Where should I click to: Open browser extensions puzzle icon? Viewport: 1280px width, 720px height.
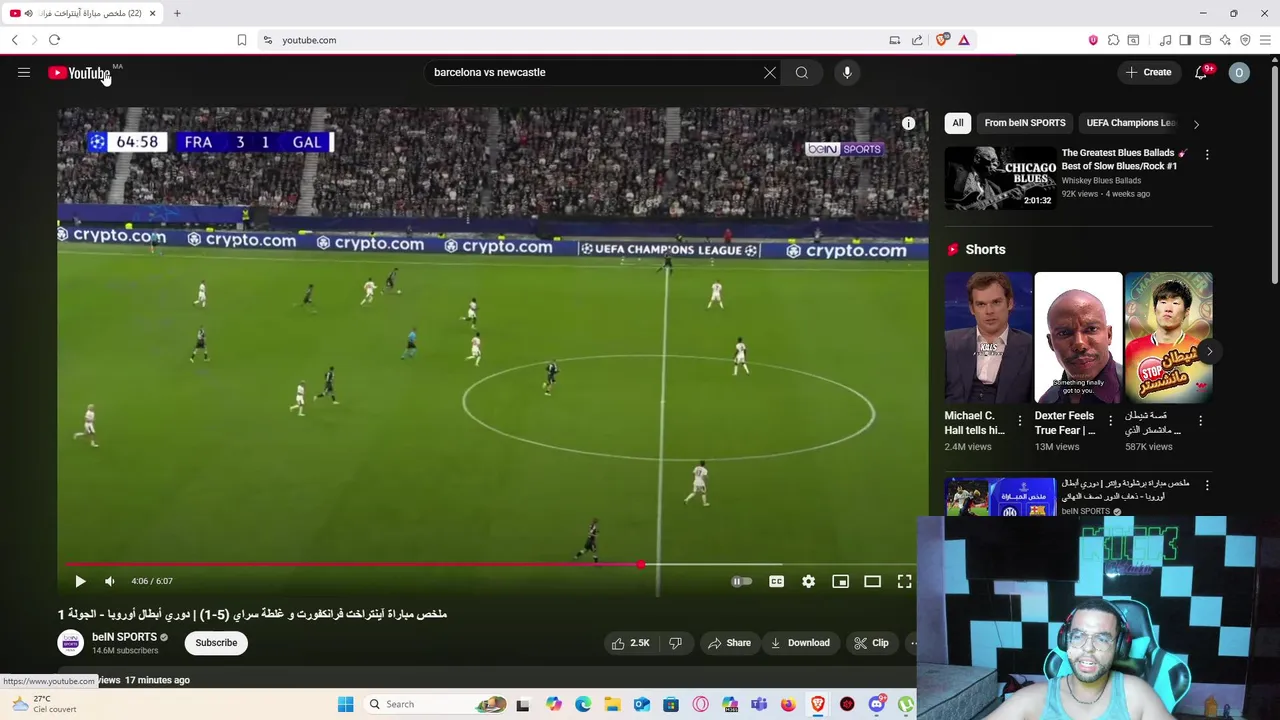pyautogui.click(x=1113, y=40)
